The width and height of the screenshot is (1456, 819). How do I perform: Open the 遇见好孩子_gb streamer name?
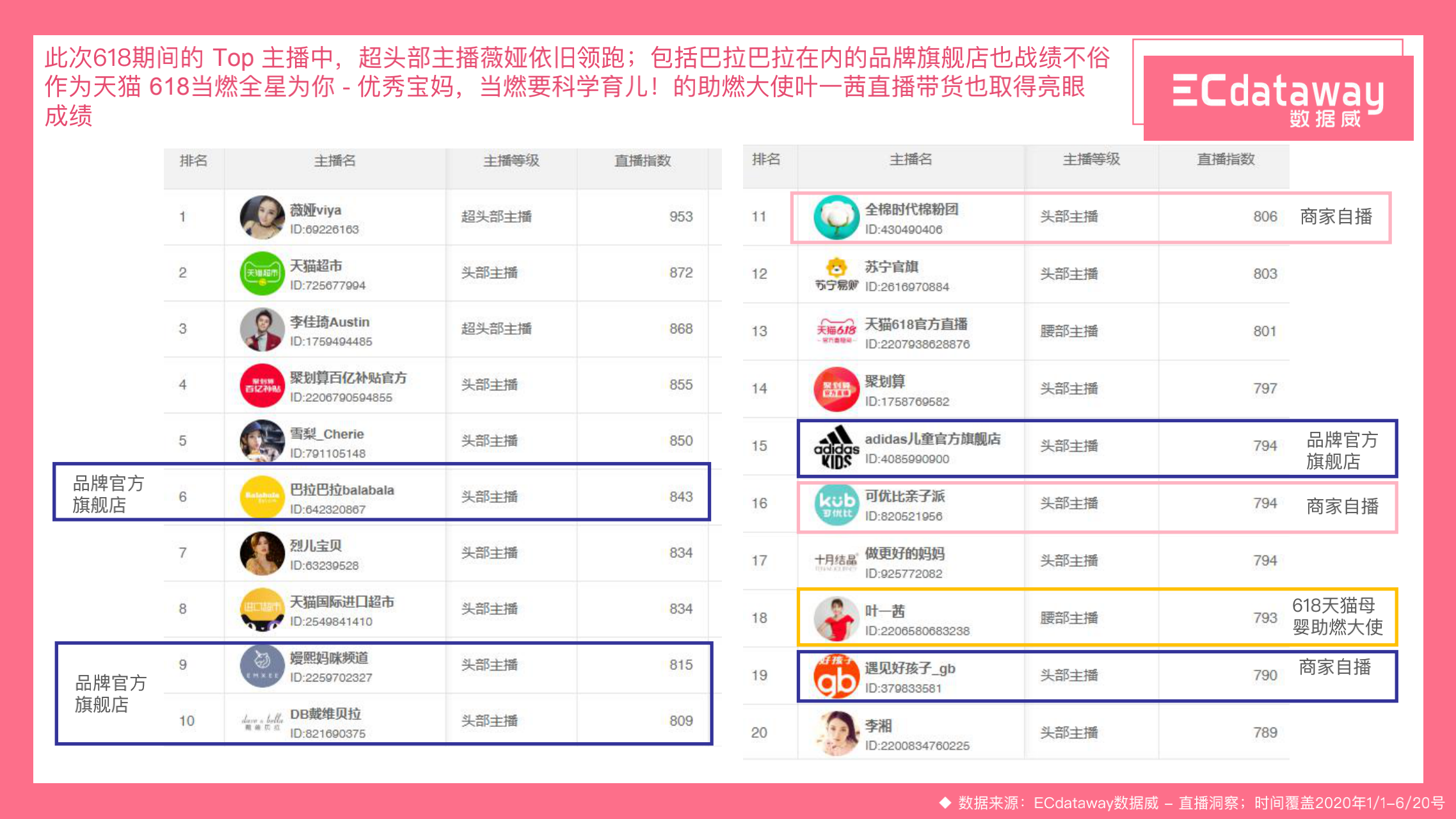click(910, 669)
